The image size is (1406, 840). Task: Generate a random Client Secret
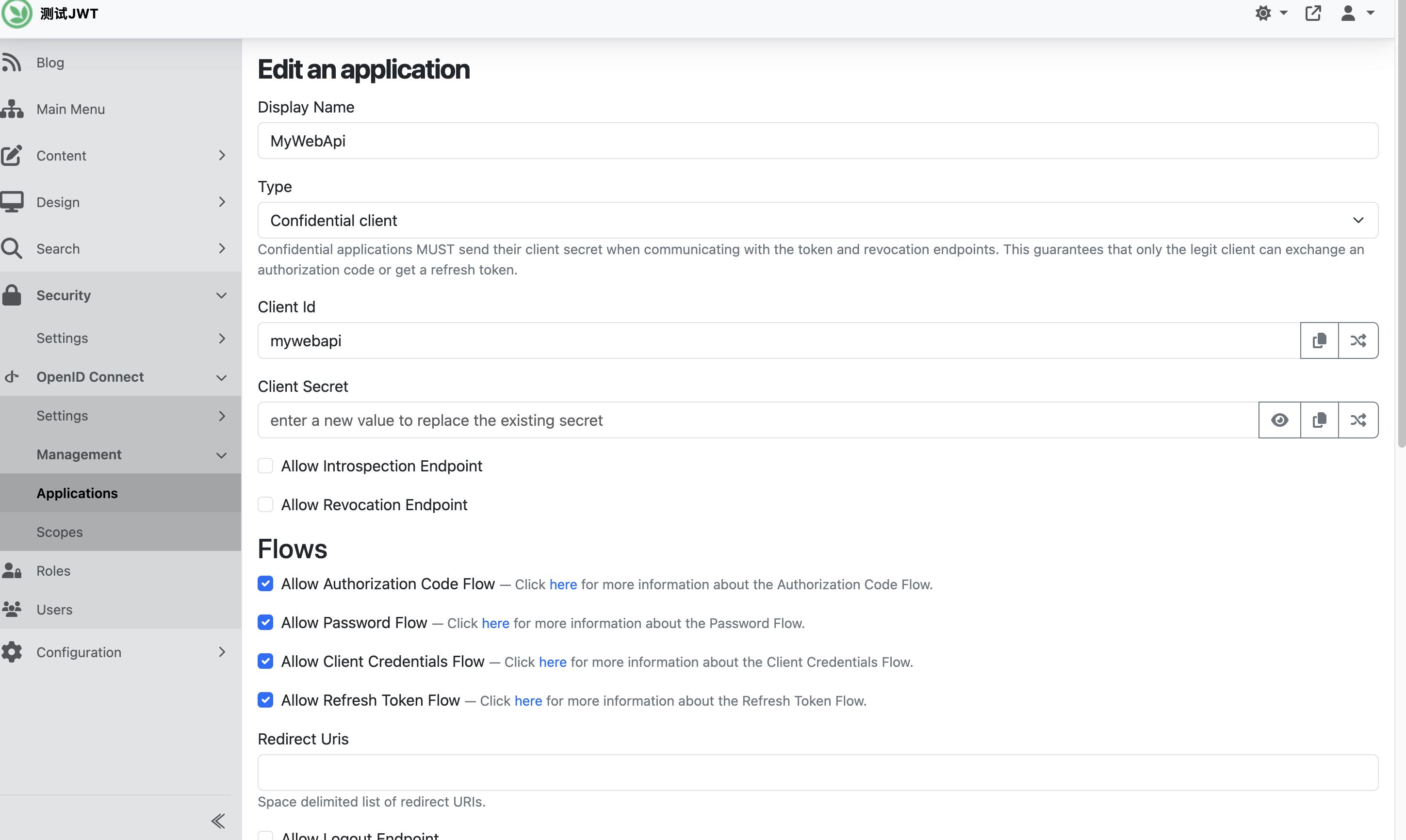(1358, 420)
